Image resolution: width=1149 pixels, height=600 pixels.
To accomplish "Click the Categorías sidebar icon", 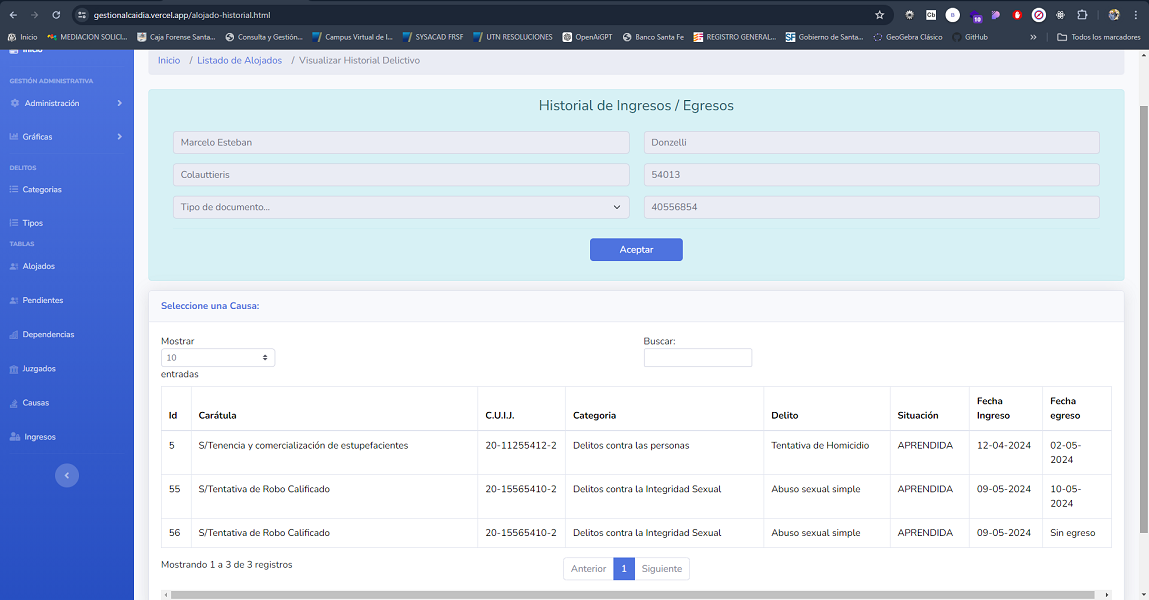I will pyautogui.click(x=14, y=190).
